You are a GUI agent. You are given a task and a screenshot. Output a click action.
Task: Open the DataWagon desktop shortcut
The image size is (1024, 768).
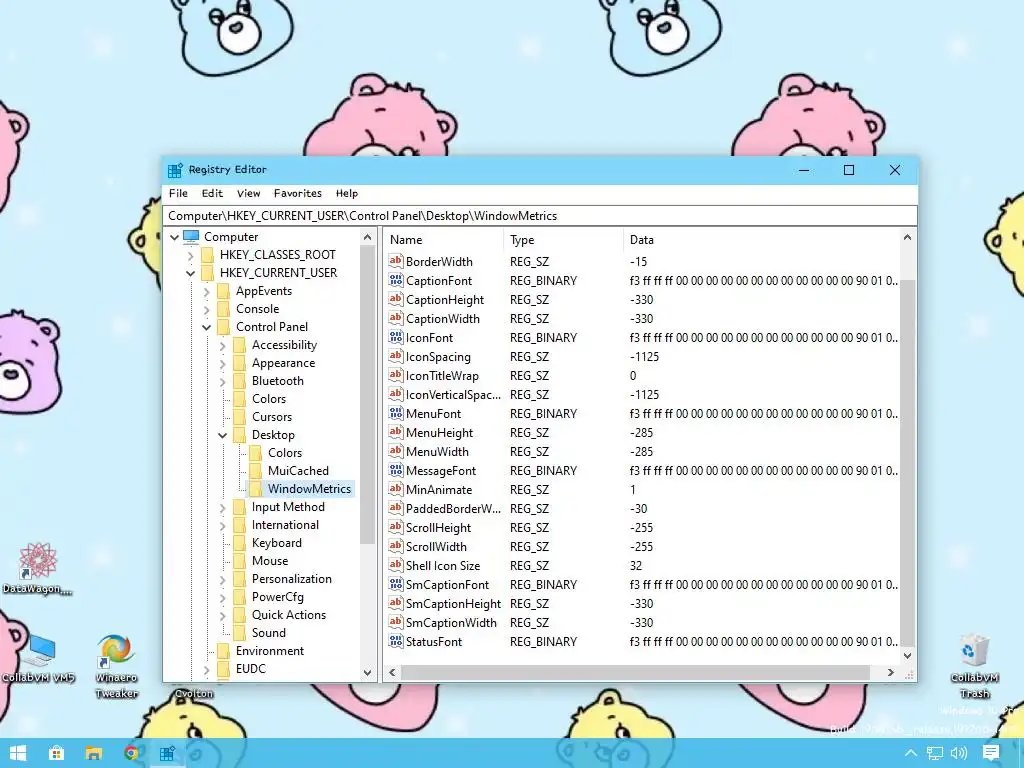click(x=37, y=568)
